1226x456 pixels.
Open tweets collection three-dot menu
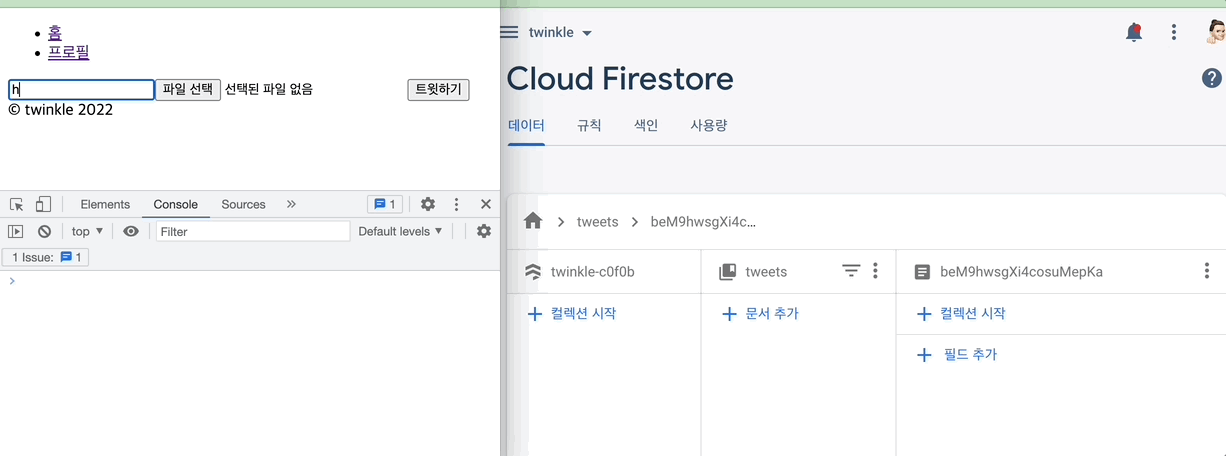click(x=875, y=271)
